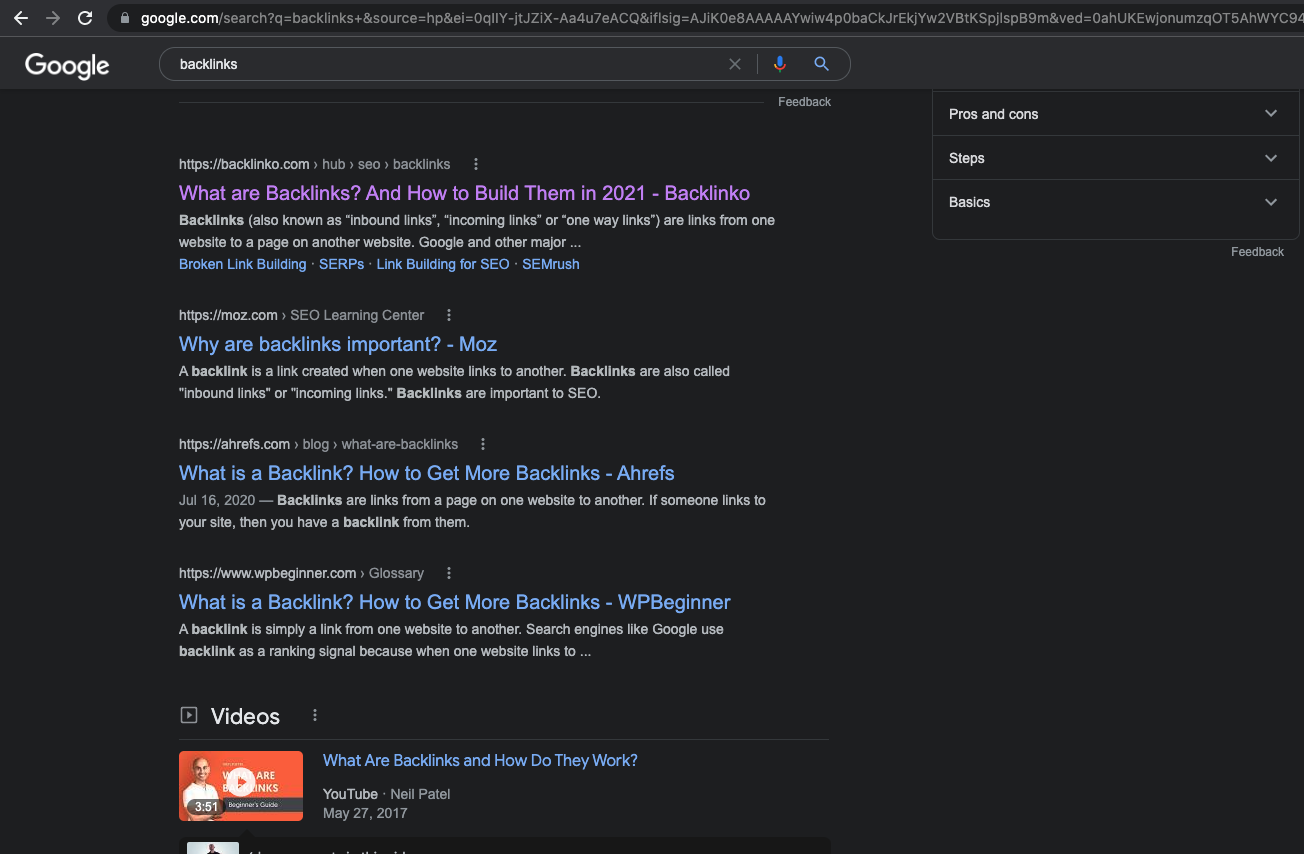Click the Google logo

coord(67,65)
